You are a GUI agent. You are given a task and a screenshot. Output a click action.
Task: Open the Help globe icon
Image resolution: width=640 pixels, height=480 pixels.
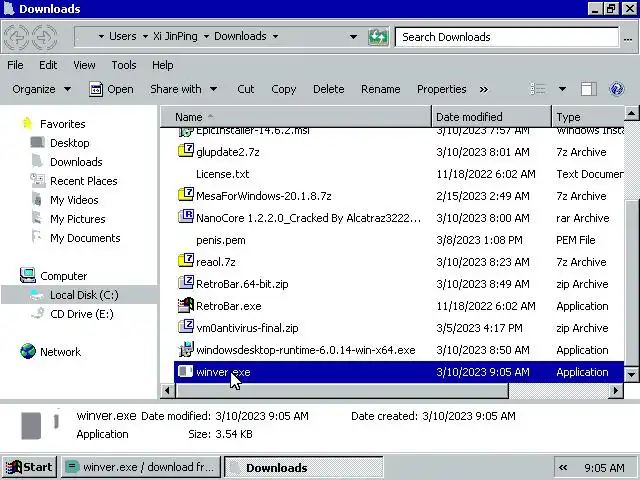tap(616, 89)
